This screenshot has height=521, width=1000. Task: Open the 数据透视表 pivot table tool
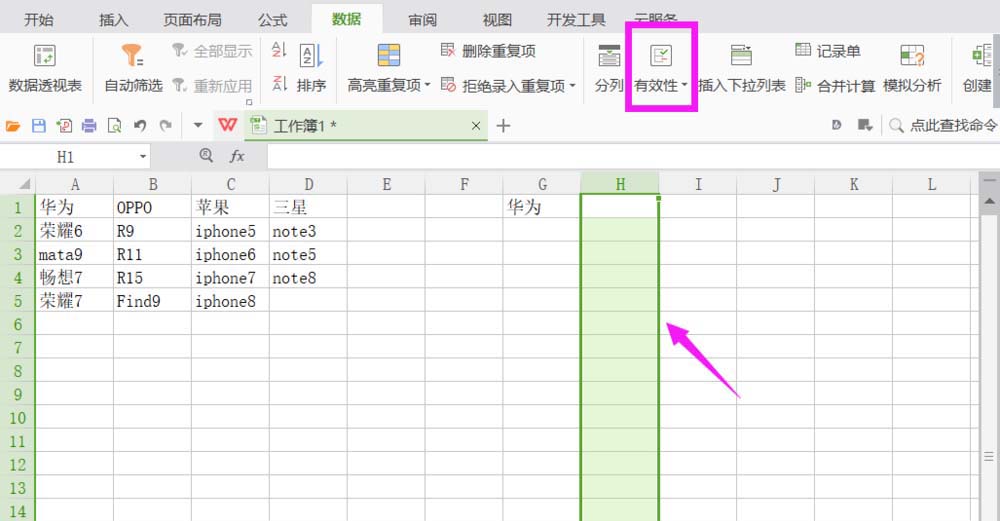[45, 69]
